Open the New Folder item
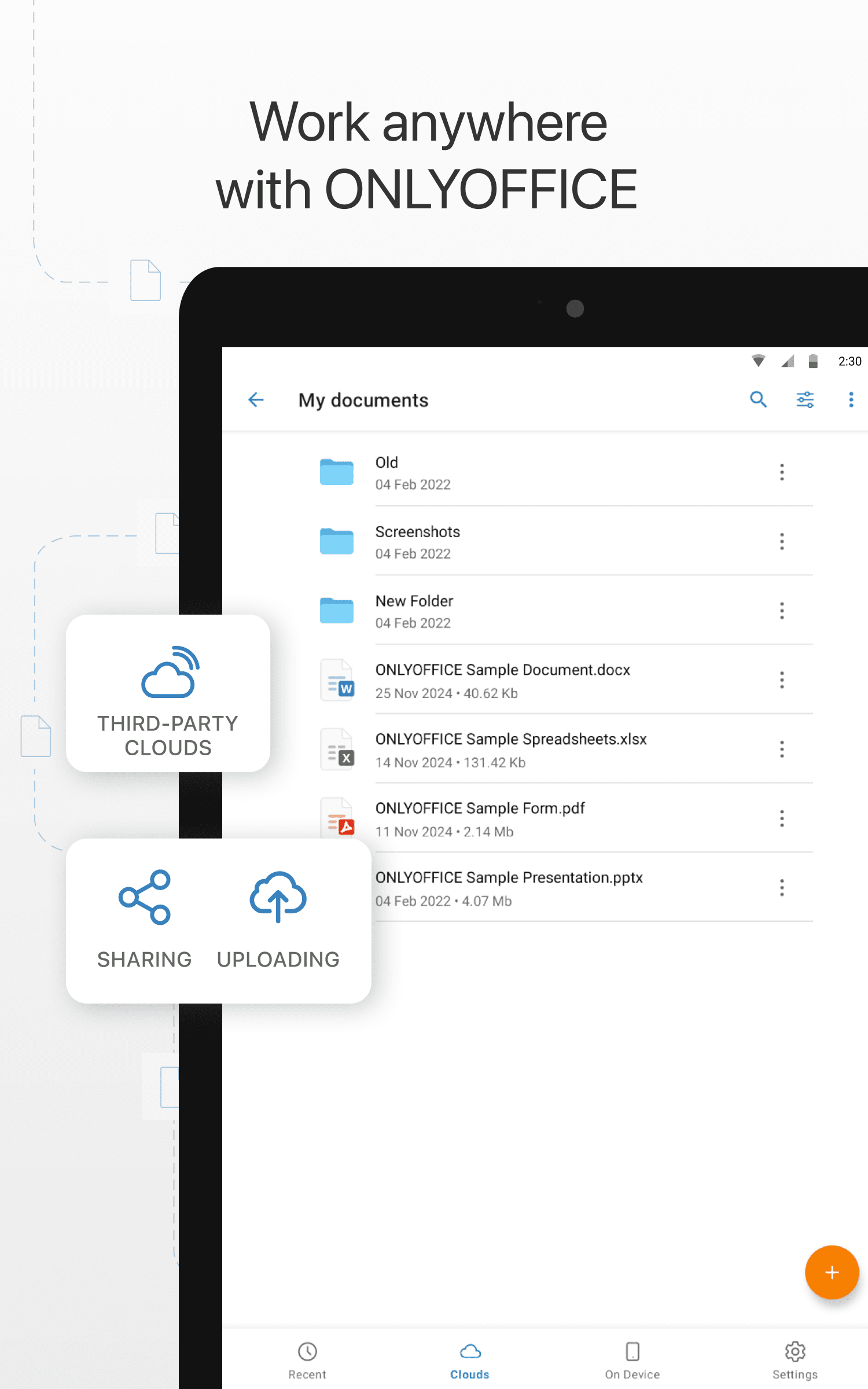Viewport: 868px width, 1389px height. [x=414, y=611]
